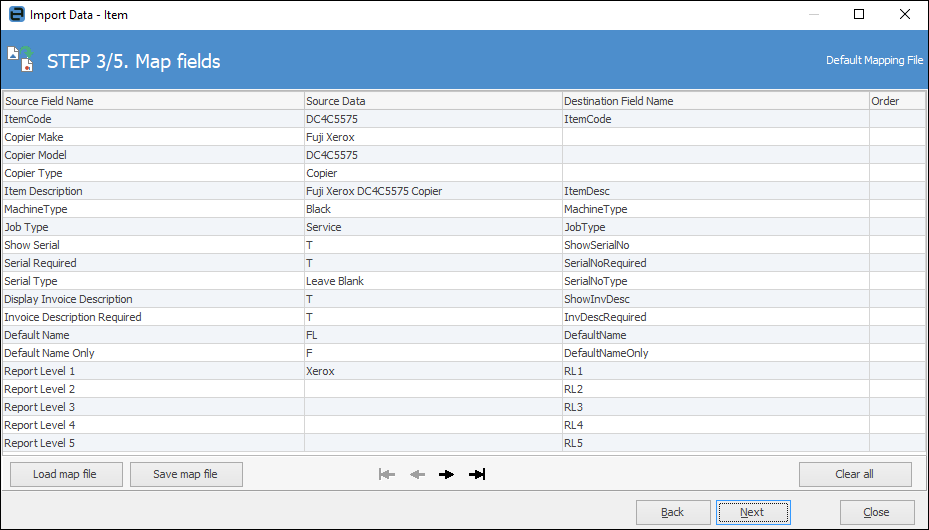The height and width of the screenshot is (530, 929).
Task: Click the Source Data column header
Action: tap(433, 101)
